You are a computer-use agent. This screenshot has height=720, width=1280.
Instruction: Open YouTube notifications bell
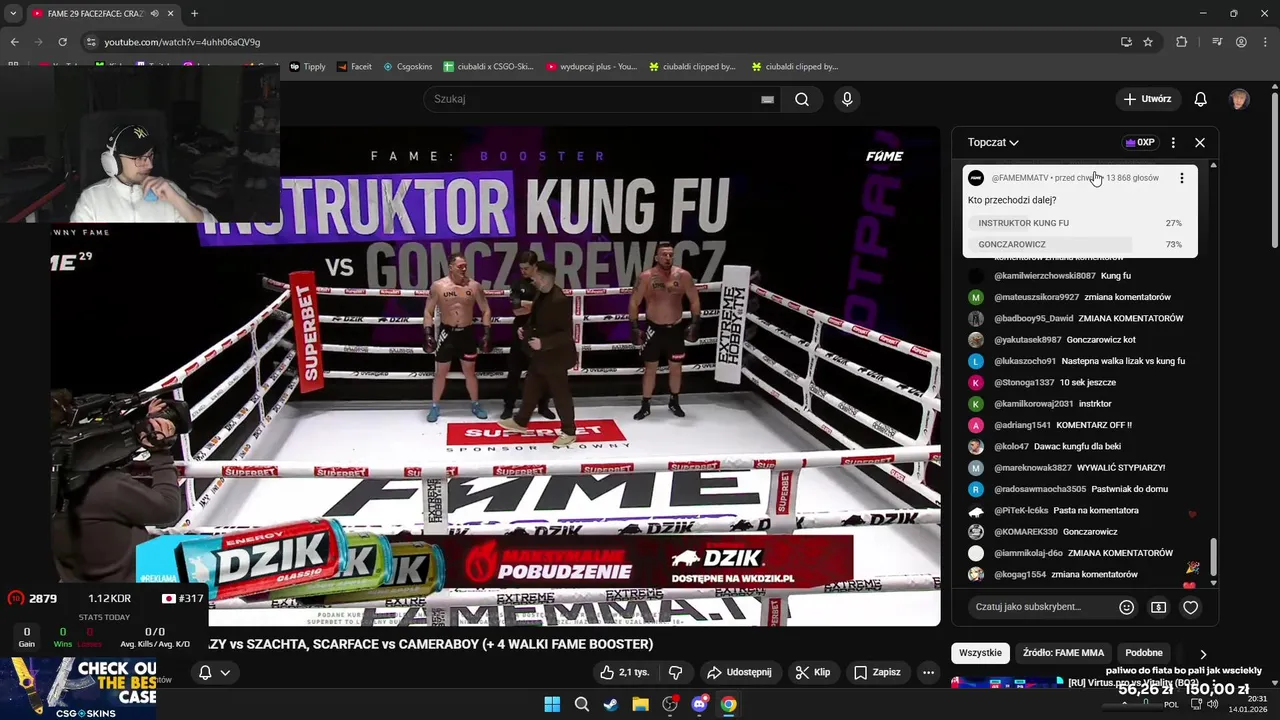(1201, 99)
